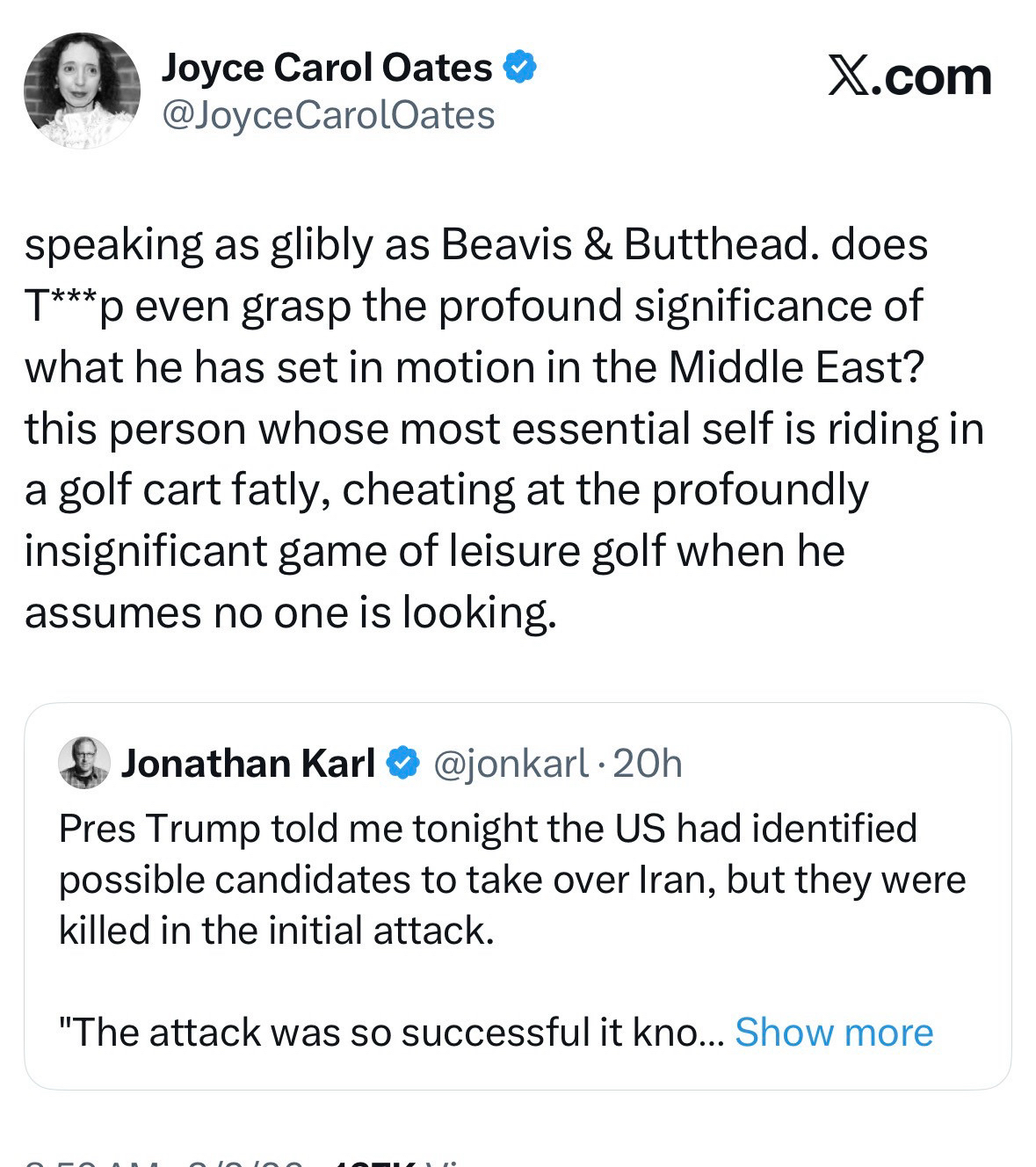Screen dimensions: 1036x1167
Task: Click Joyce Carol Oates's blue verified badge
Action: tap(519, 68)
